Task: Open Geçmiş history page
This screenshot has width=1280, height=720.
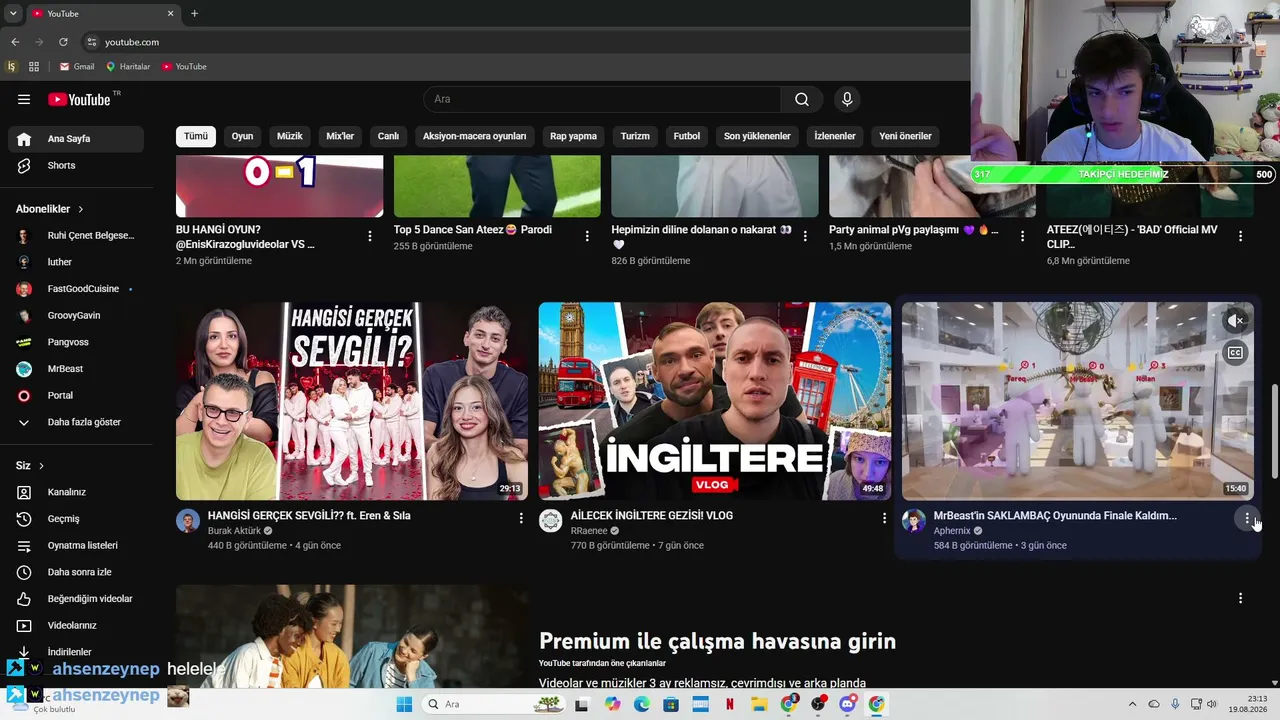Action: [76, 519]
